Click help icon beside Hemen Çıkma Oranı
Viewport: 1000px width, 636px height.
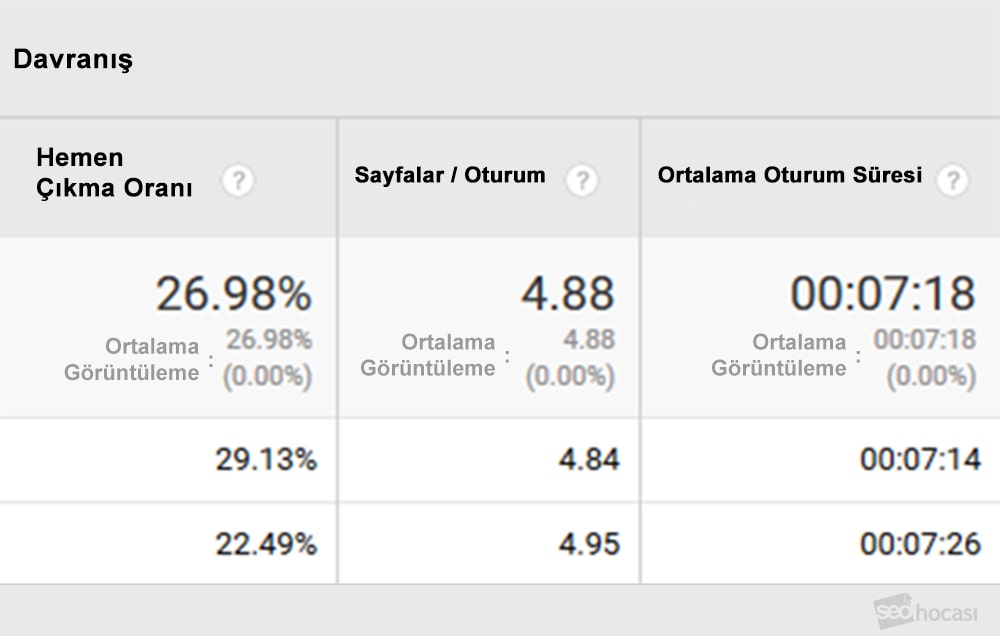tap(238, 181)
